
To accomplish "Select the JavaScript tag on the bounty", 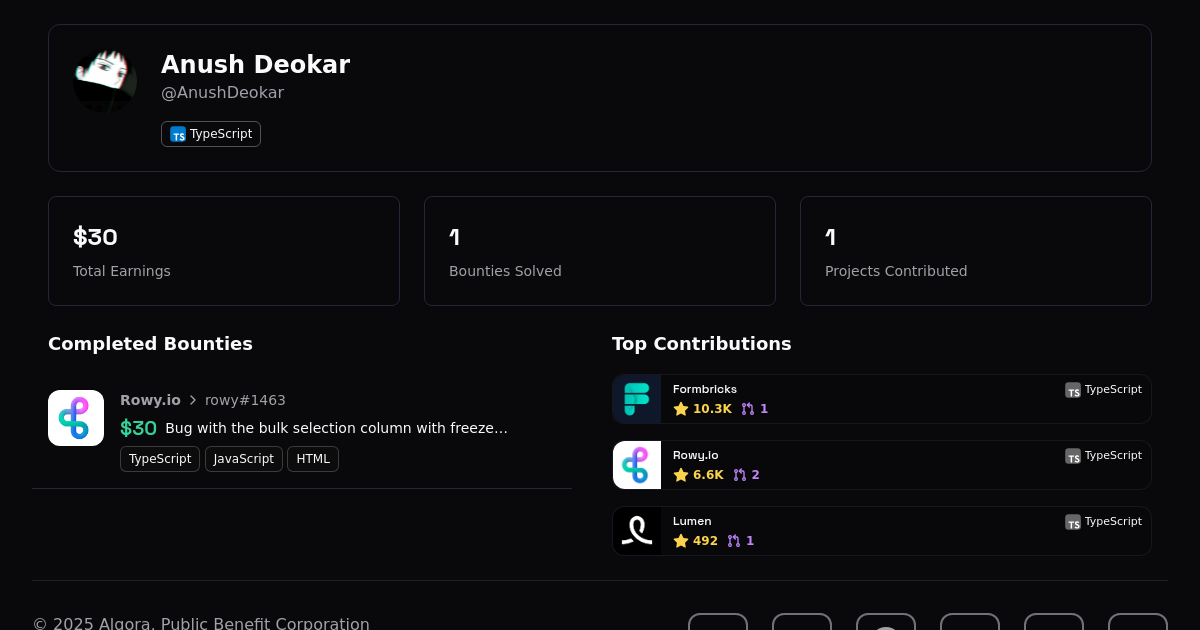I will point(244,459).
